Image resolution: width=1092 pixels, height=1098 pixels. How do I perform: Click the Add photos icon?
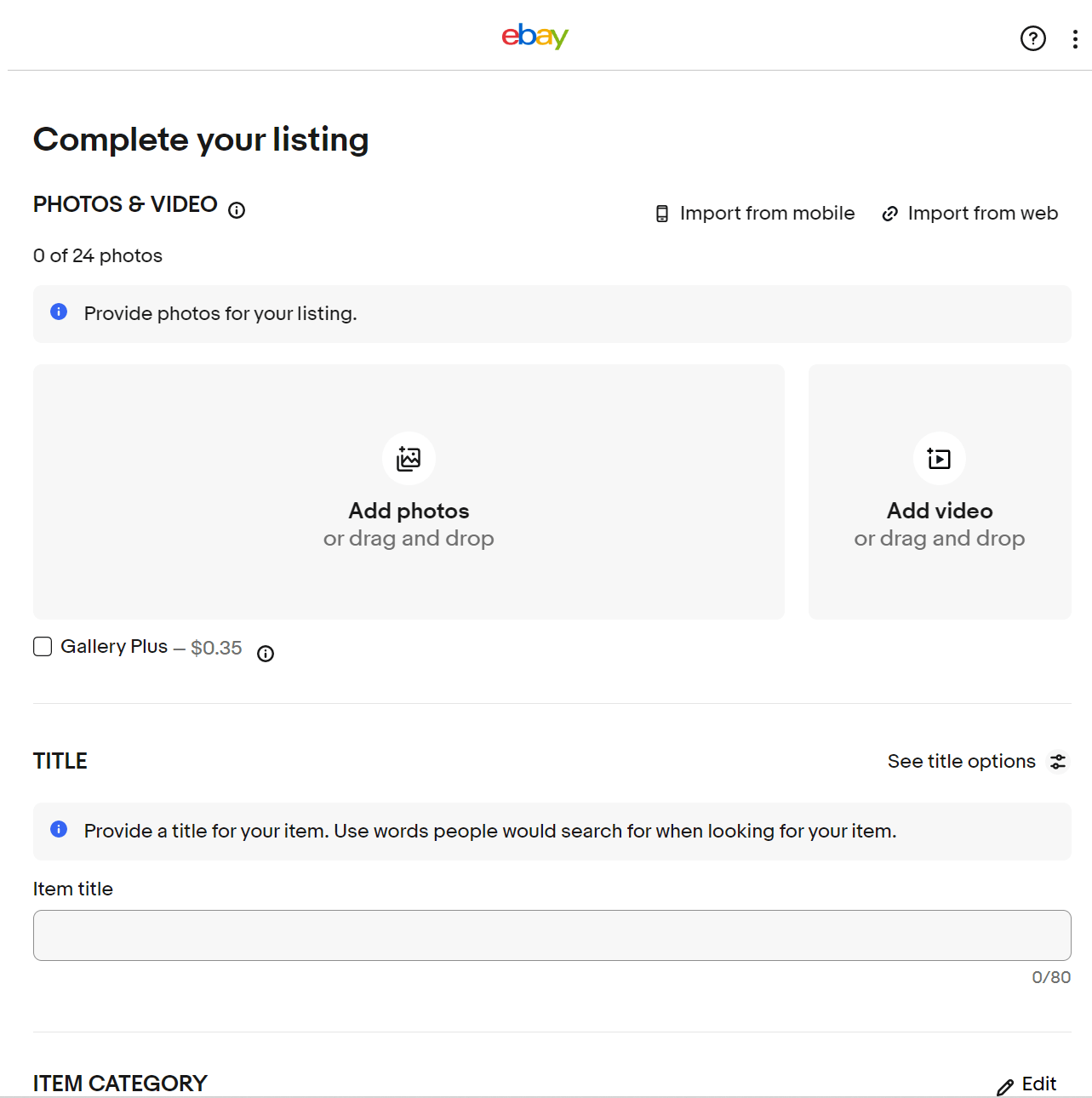[409, 458]
